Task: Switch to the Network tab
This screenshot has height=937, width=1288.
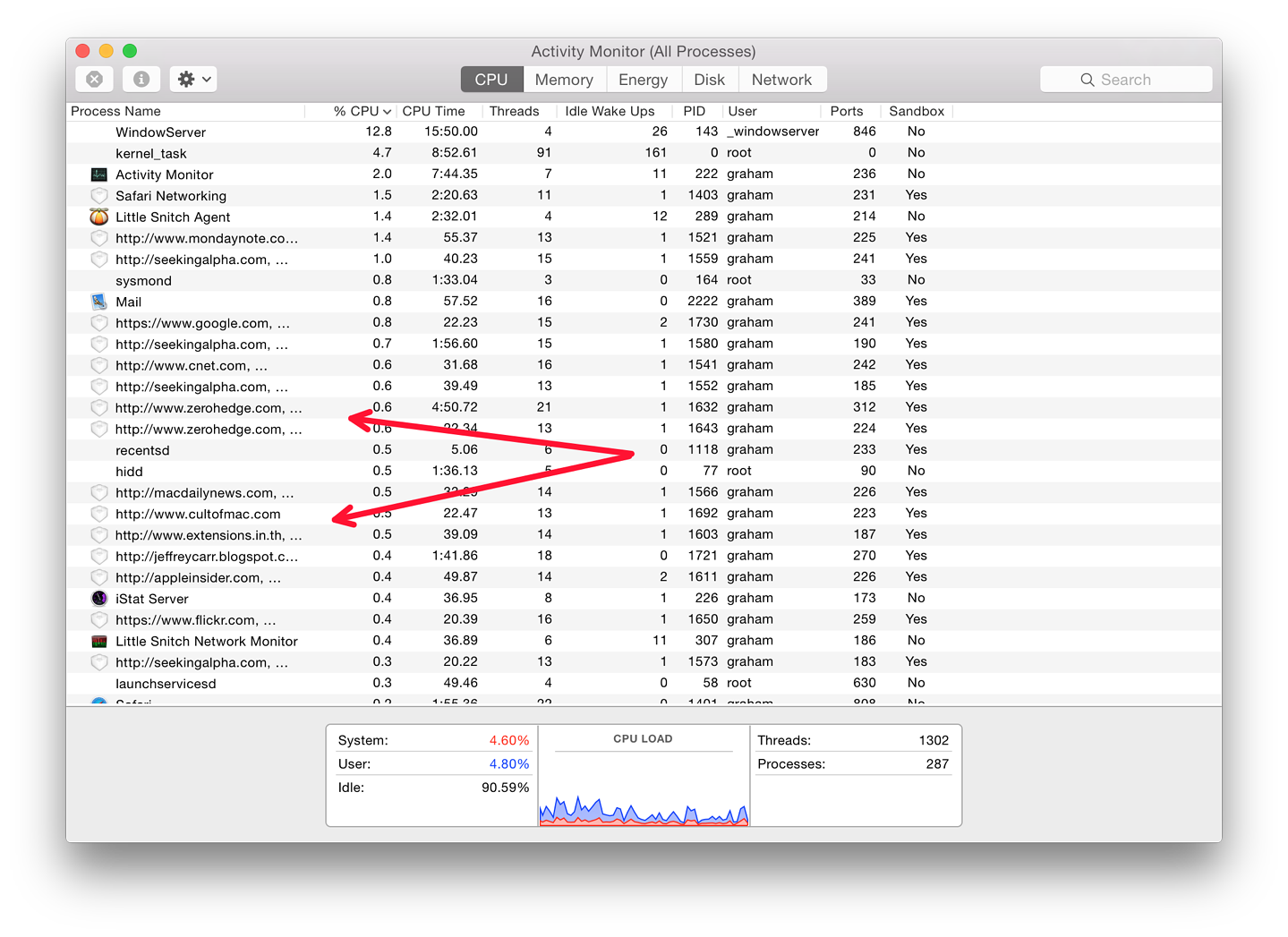Action: [781, 80]
